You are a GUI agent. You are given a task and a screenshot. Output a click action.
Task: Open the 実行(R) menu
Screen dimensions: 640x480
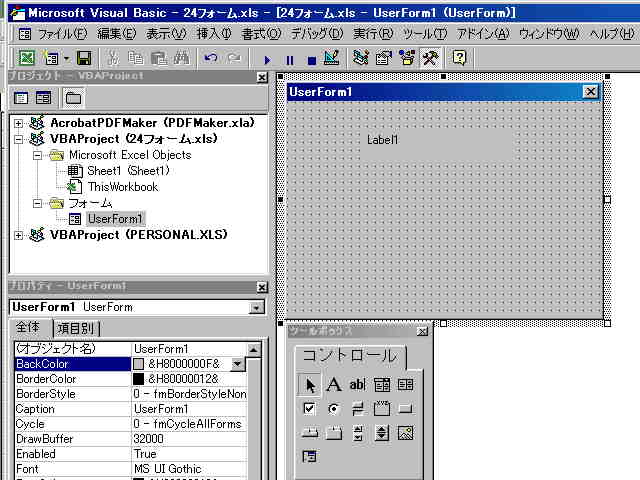coord(373,33)
